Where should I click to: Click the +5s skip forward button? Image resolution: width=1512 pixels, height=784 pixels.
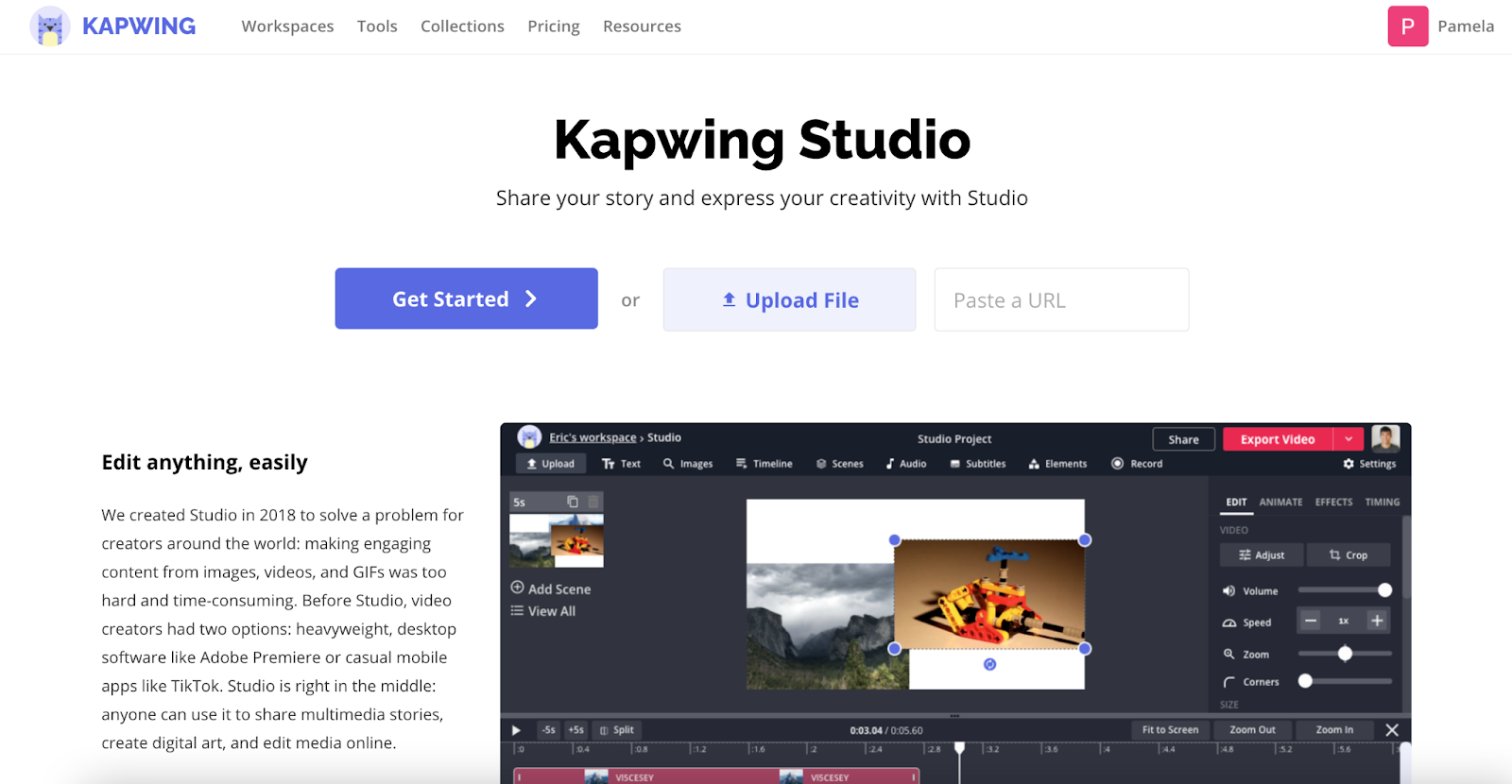click(576, 730)
